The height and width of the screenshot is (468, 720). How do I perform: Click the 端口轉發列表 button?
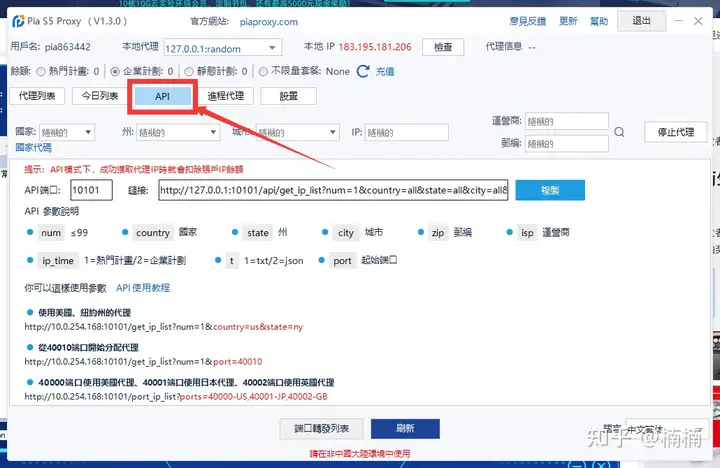(x=321, y=429)
